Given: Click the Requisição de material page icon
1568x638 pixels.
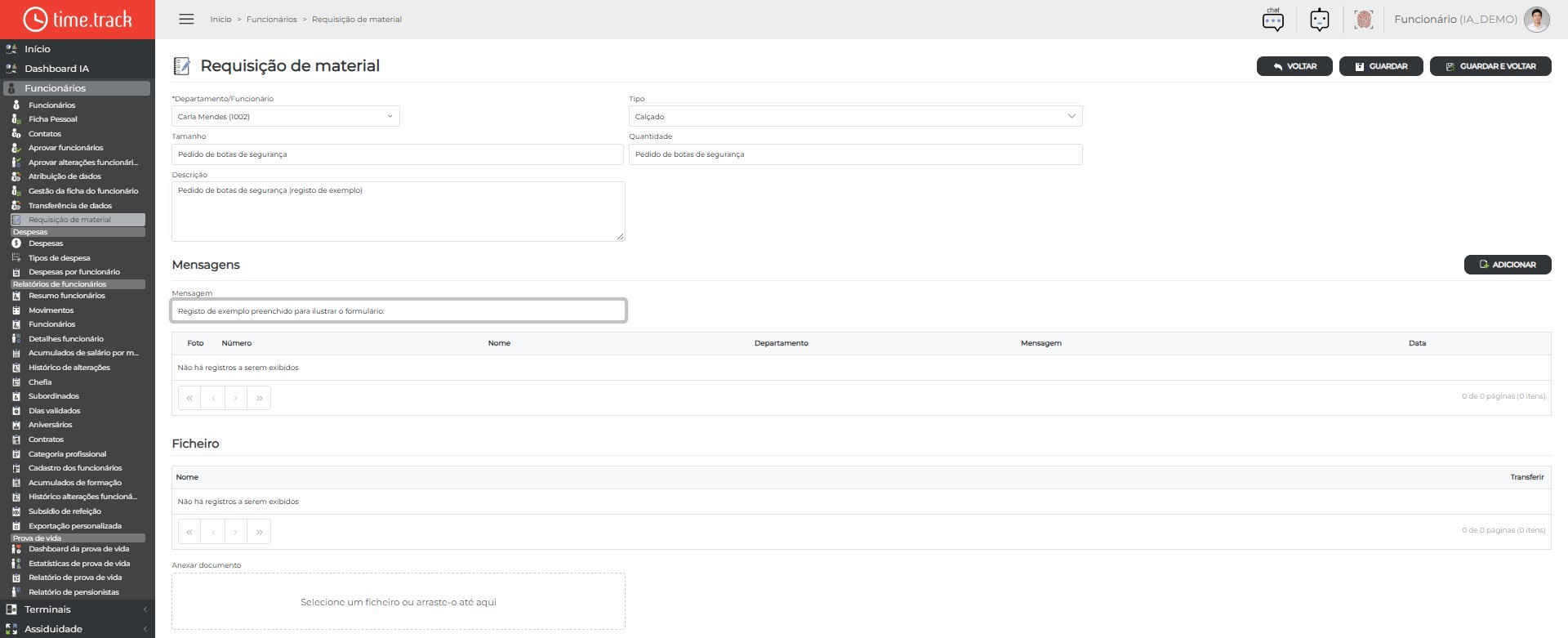Looking at the screenshot, I should tap(181, 66).
